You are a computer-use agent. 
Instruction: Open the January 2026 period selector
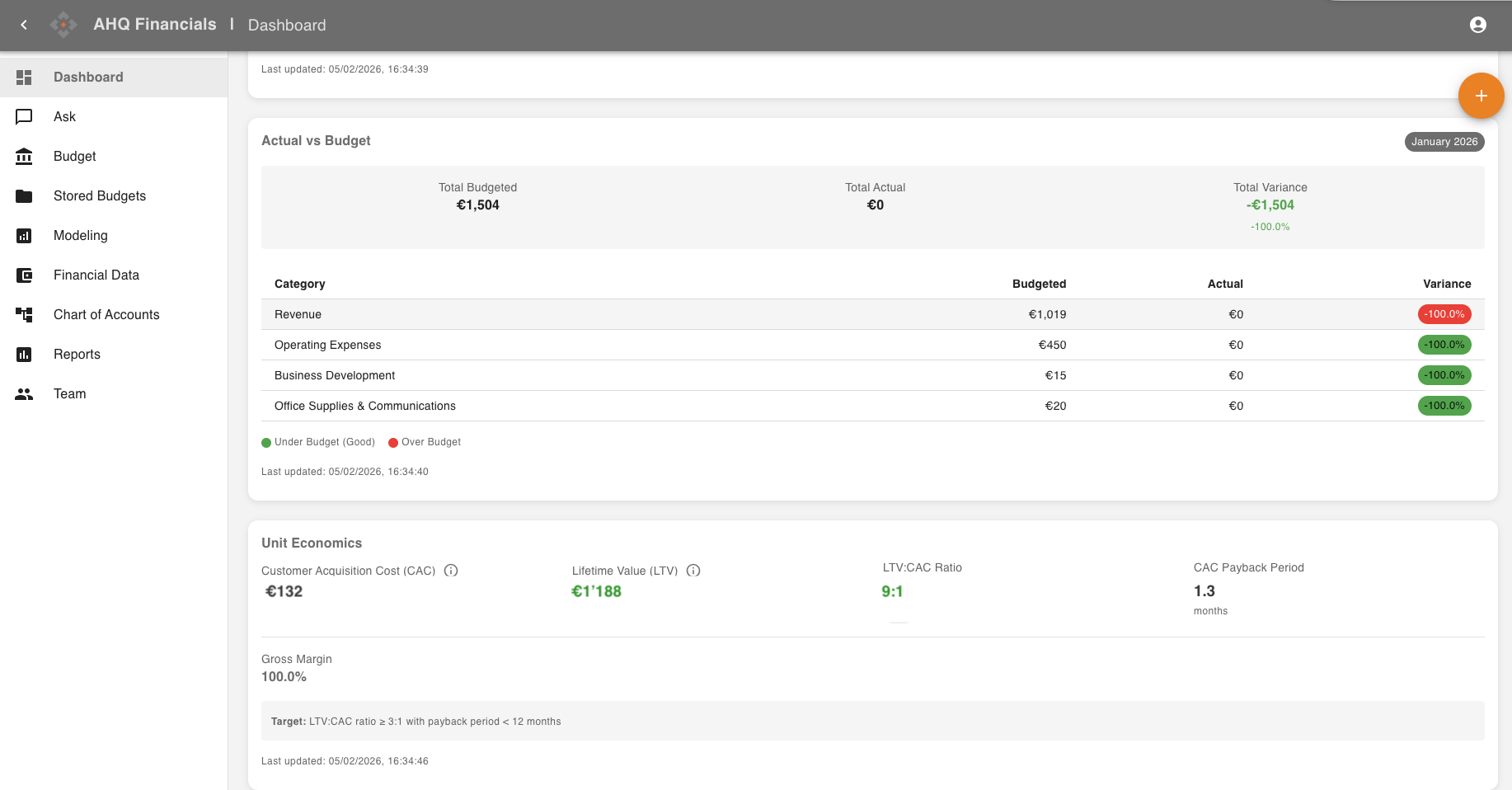[x=1444, y=142]
